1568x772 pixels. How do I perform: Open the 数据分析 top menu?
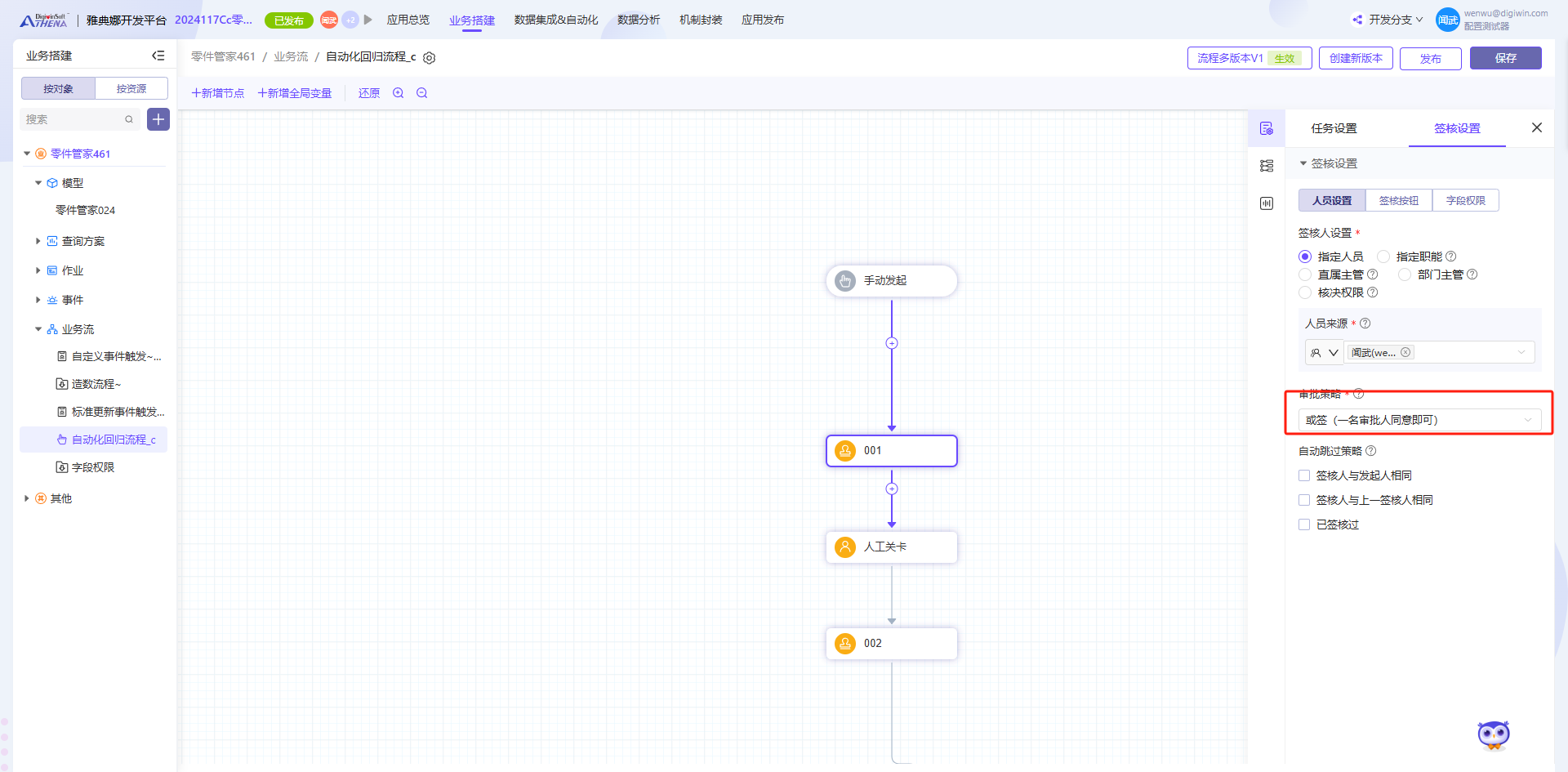click(x=638, y=20)
